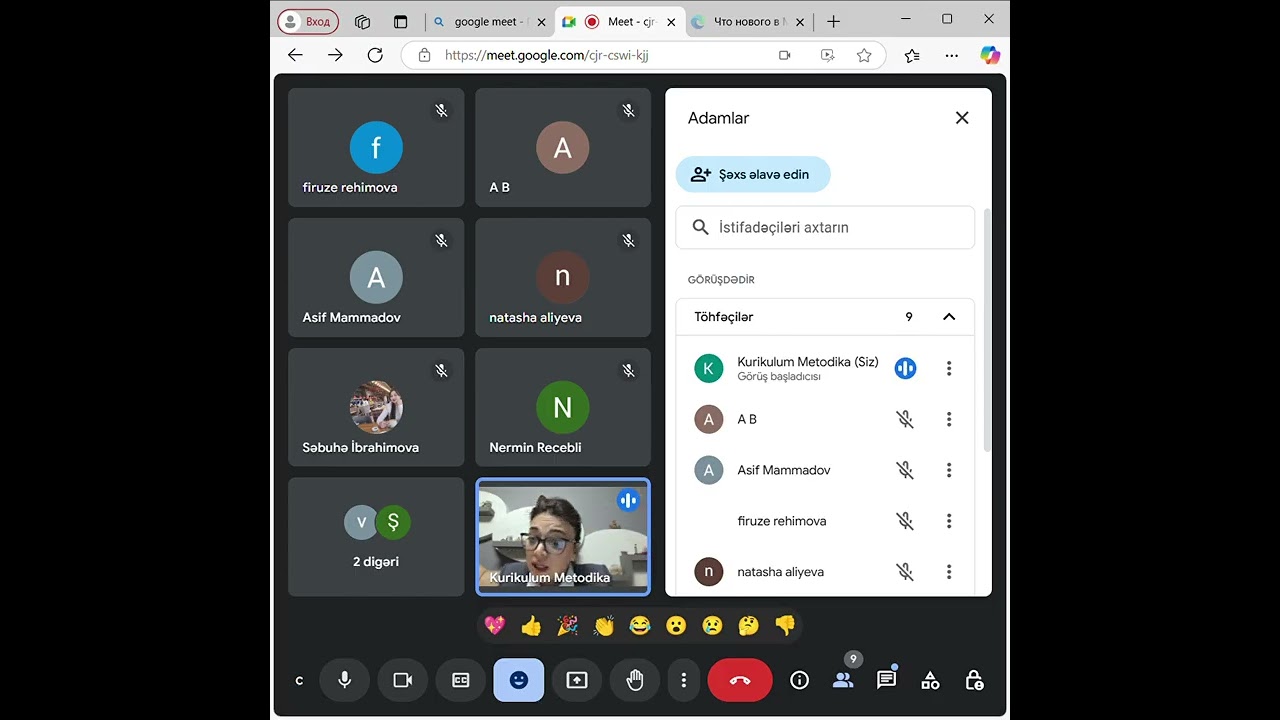Click the browser Back arrow

click(295, 55)
